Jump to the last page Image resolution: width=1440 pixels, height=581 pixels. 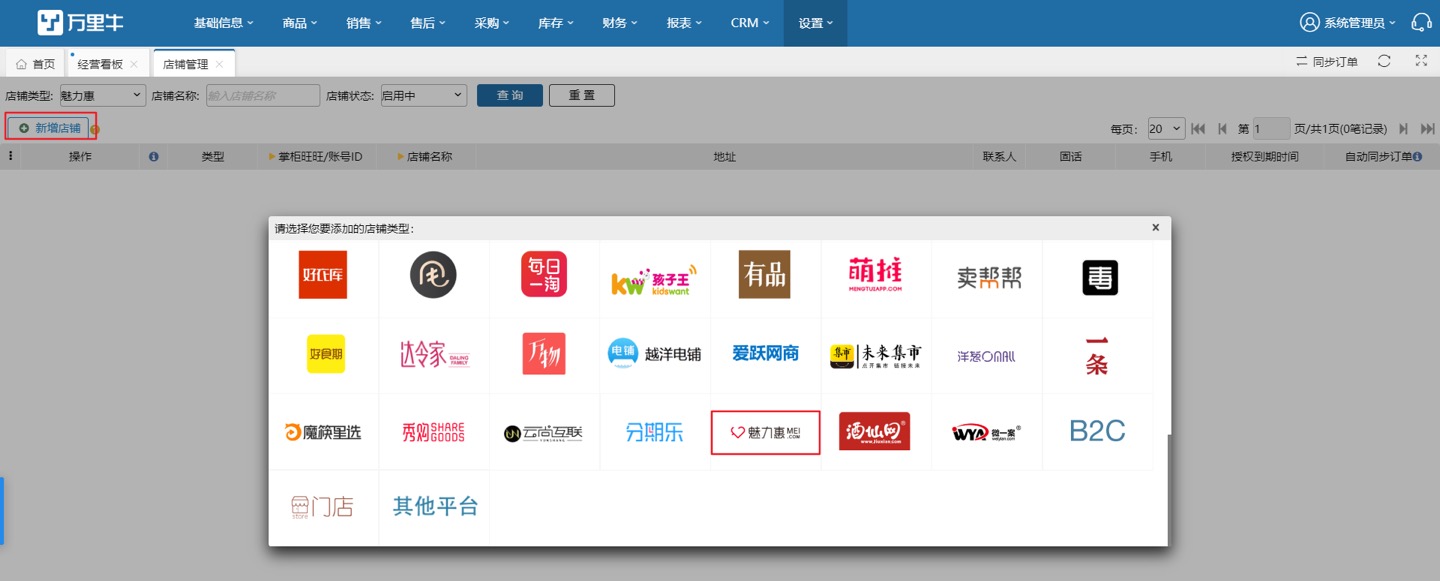coord(1428,128)
